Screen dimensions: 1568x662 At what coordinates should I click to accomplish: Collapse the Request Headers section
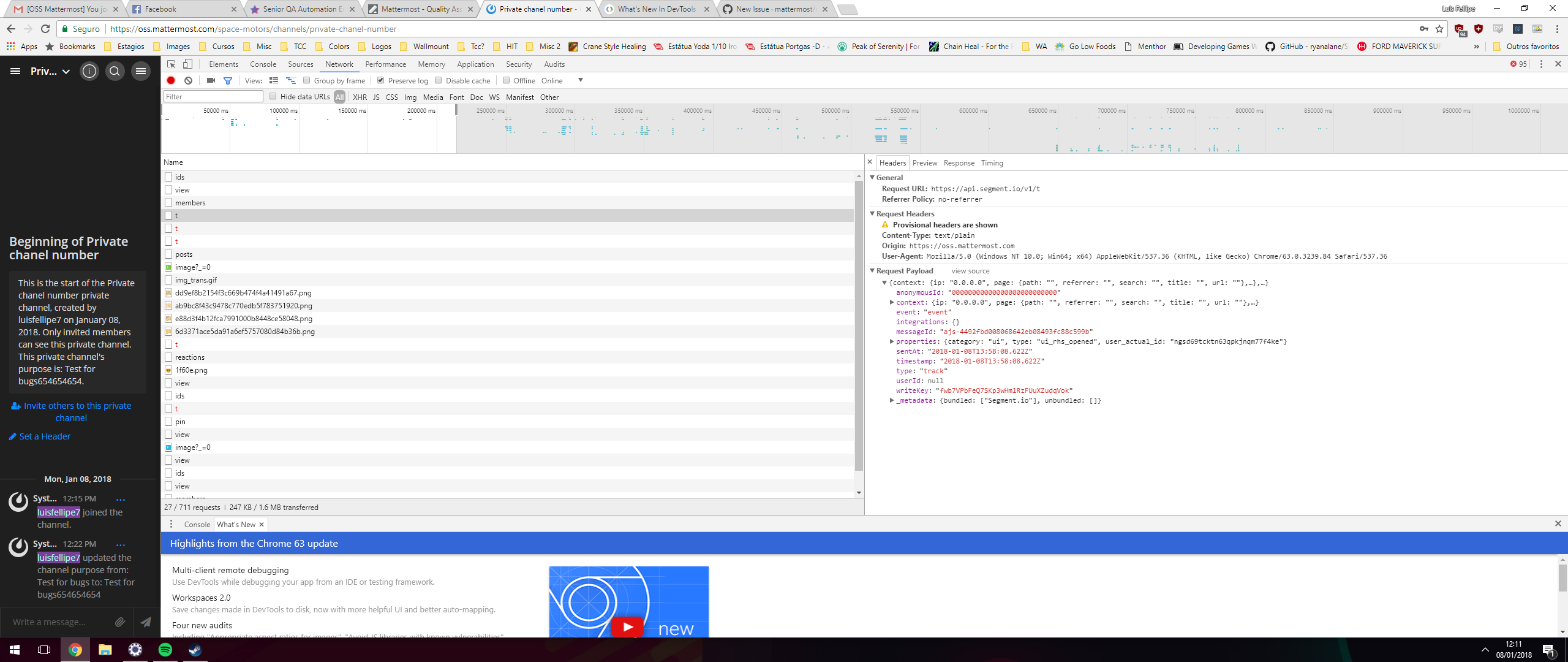tap(873, 213)
